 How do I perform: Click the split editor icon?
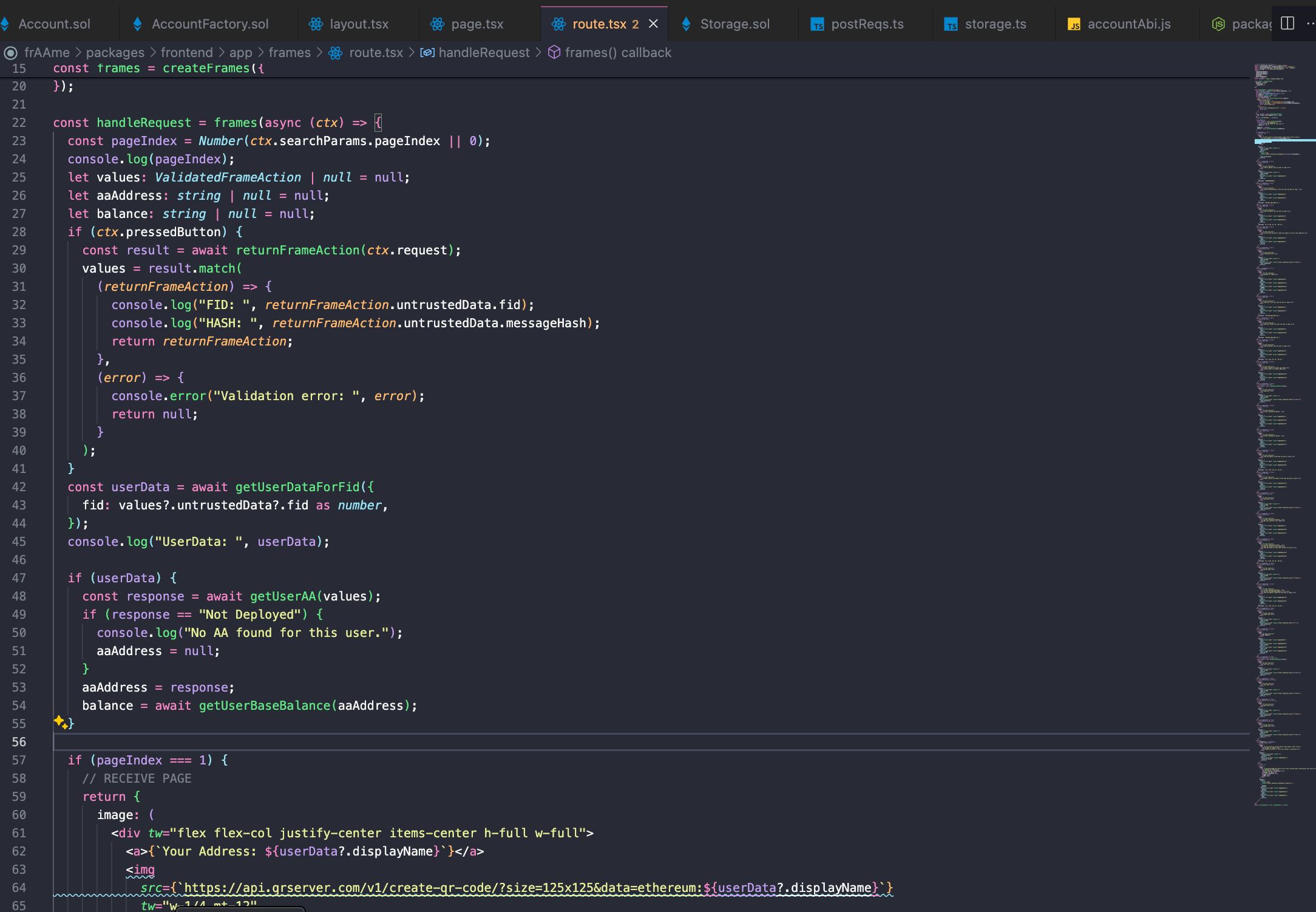(x=1287, y=23)
